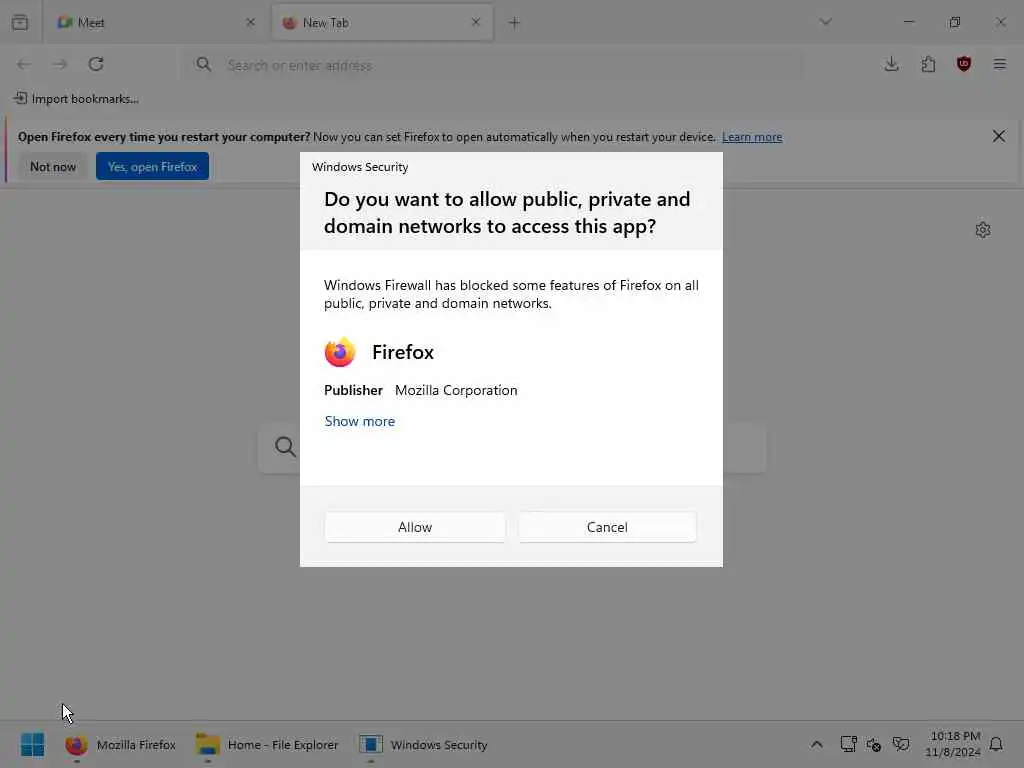
Task: Switch to the Meet tab
Action: tap(155, 23)
